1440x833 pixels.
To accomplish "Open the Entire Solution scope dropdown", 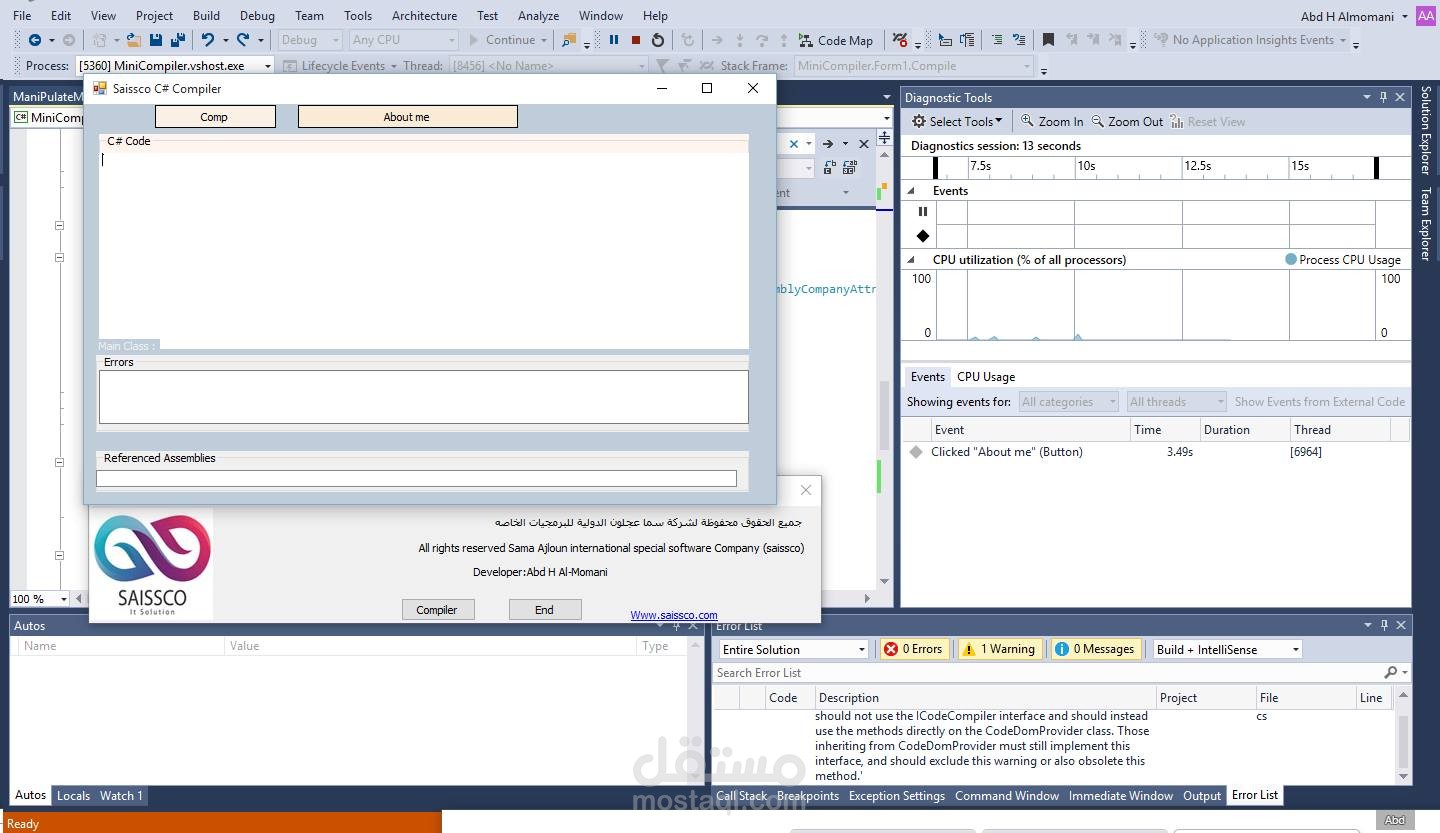I will [792, 648].
